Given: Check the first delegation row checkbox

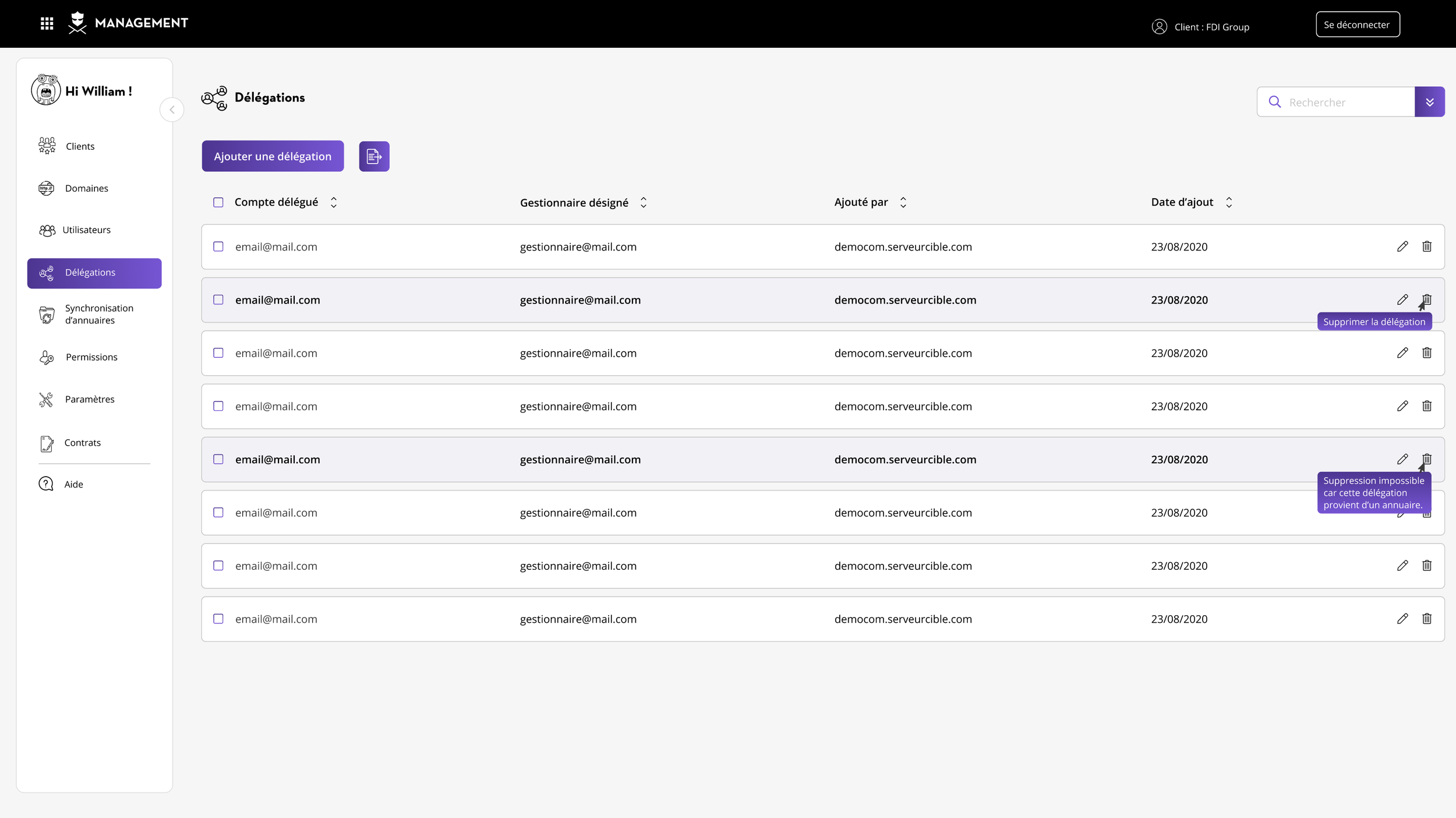Looking at the screenshot, I should pos(218,246).
